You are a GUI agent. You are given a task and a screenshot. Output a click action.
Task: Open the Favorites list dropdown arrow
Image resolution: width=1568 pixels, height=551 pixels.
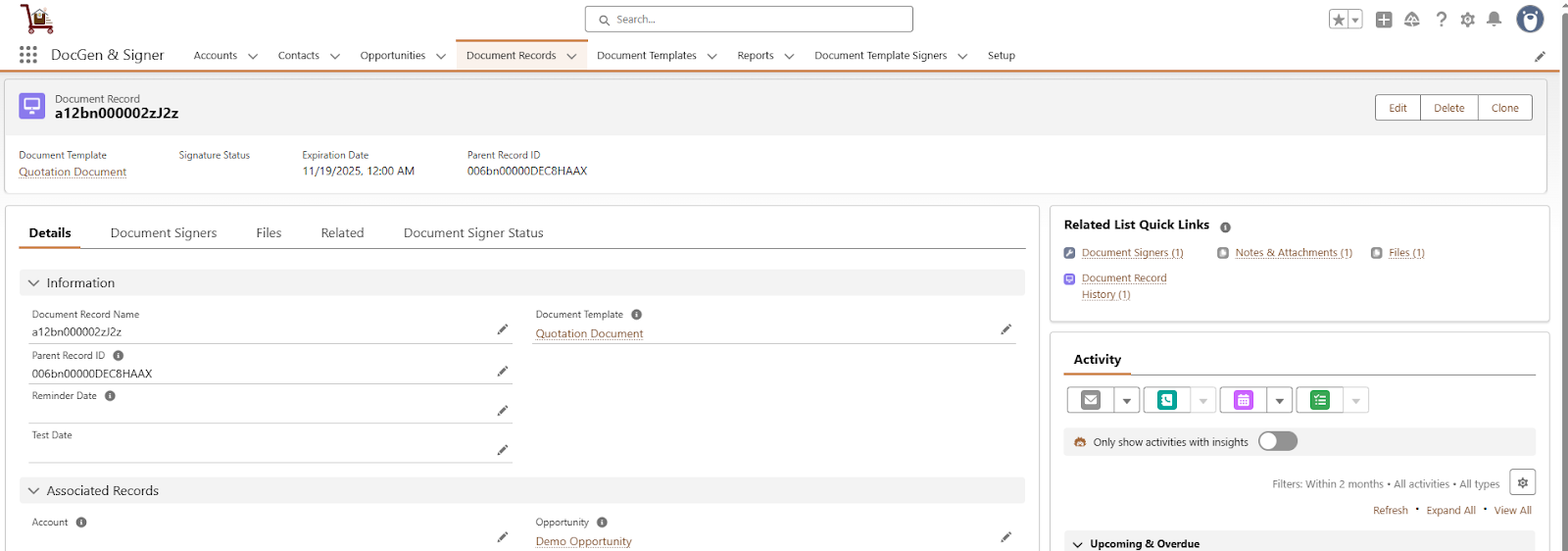(1355, 20)
